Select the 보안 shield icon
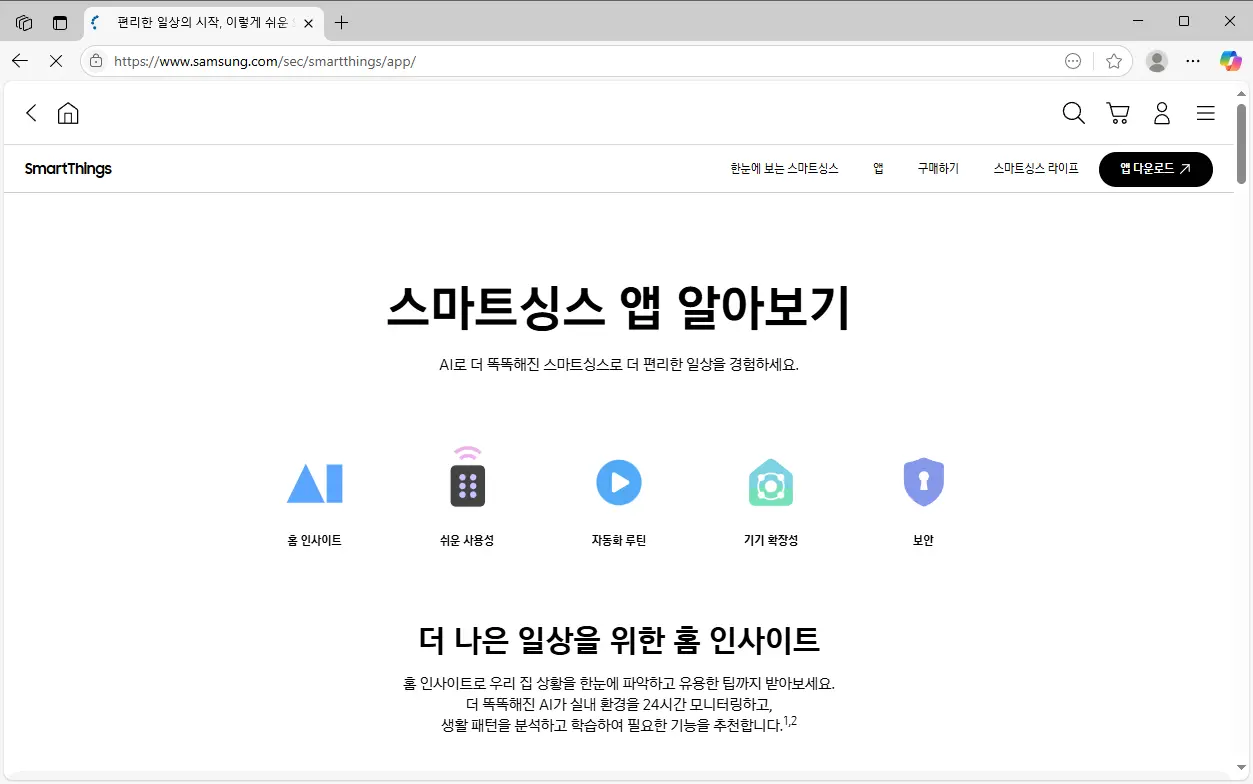 (923, 483)
